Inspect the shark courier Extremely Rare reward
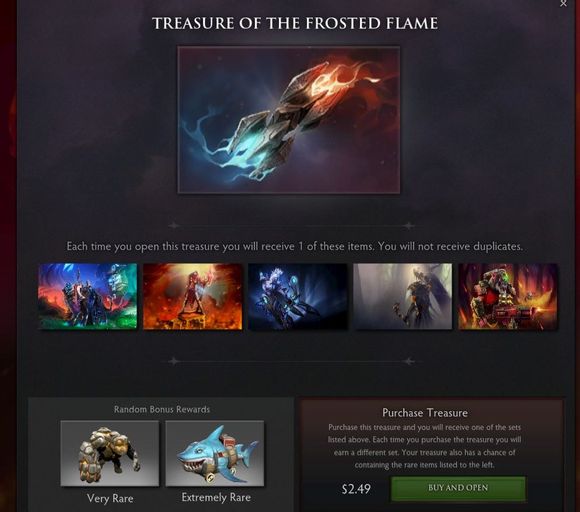The image size is (580, 512). coord(215,453)
